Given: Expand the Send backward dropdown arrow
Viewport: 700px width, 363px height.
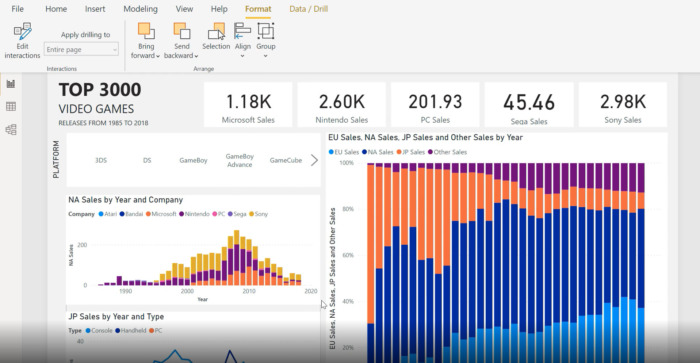Looking at the screenshot, I should coord(196,56).
